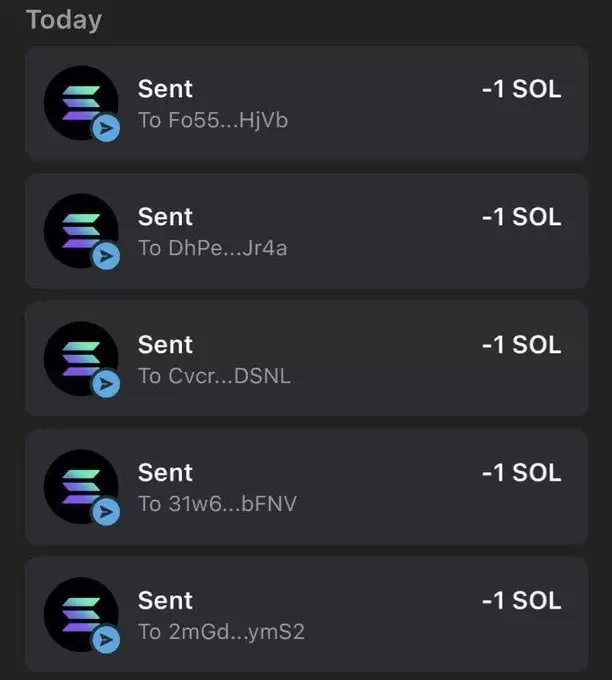Click blue send arrow badge on DhPe...Jr4a row
This screenshot has width=612, height=680.
tap(105, 256)
